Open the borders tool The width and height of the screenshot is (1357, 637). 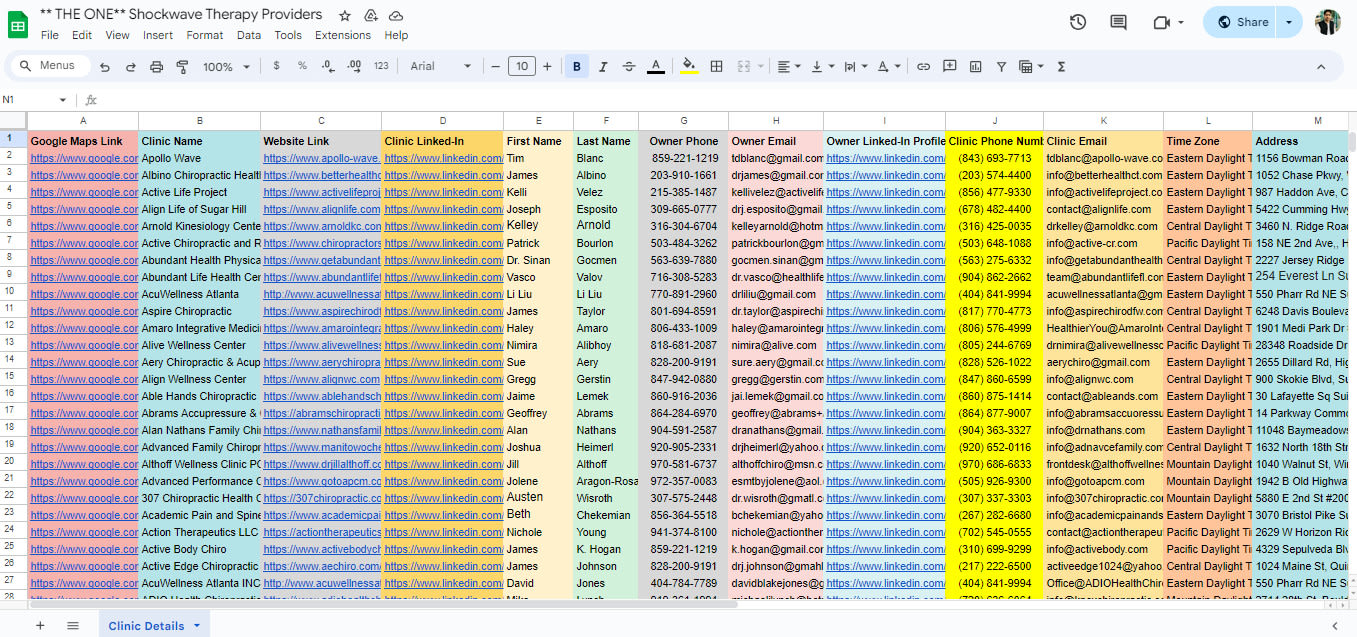point(716,67)
